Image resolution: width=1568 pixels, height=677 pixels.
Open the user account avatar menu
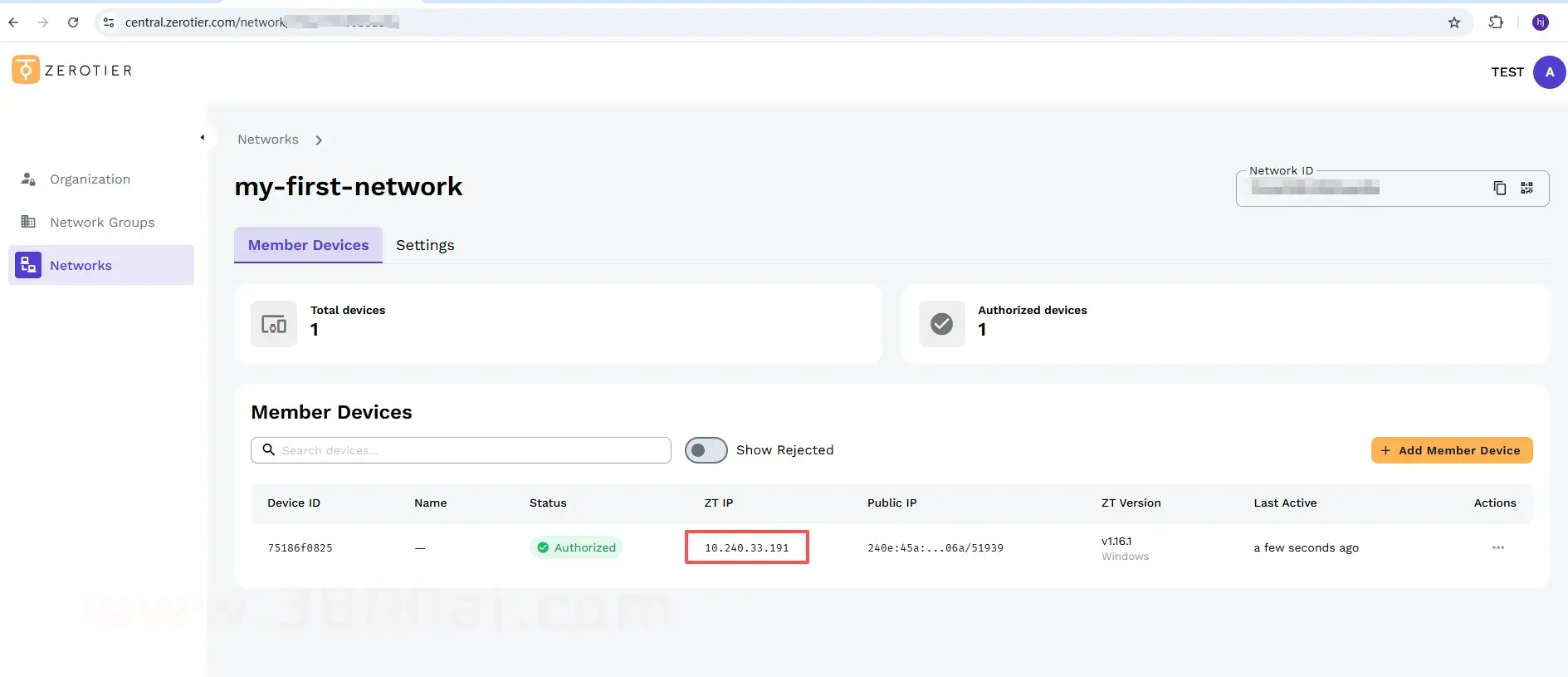click(1549, 72)
